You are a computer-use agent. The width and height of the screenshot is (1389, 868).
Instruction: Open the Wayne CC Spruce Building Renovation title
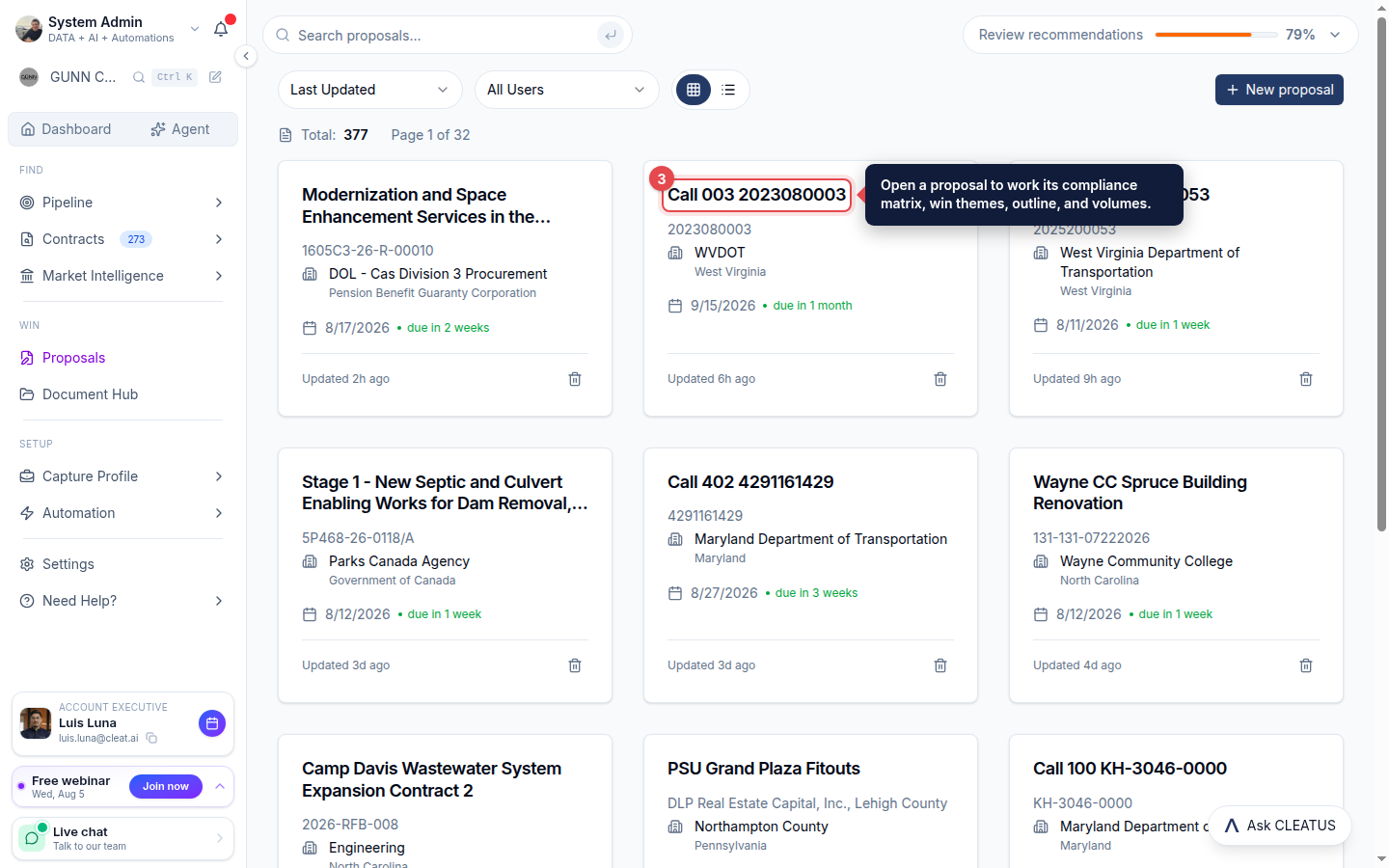point(1140,493)
